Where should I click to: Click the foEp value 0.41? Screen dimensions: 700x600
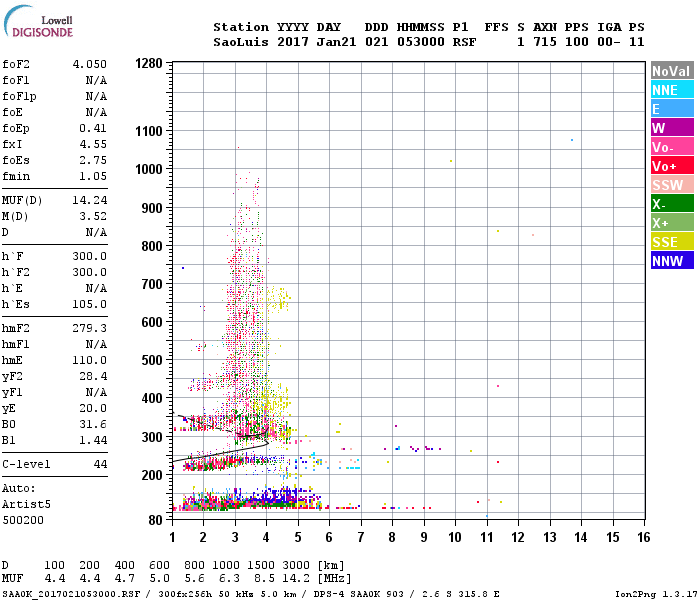(93, 128)
